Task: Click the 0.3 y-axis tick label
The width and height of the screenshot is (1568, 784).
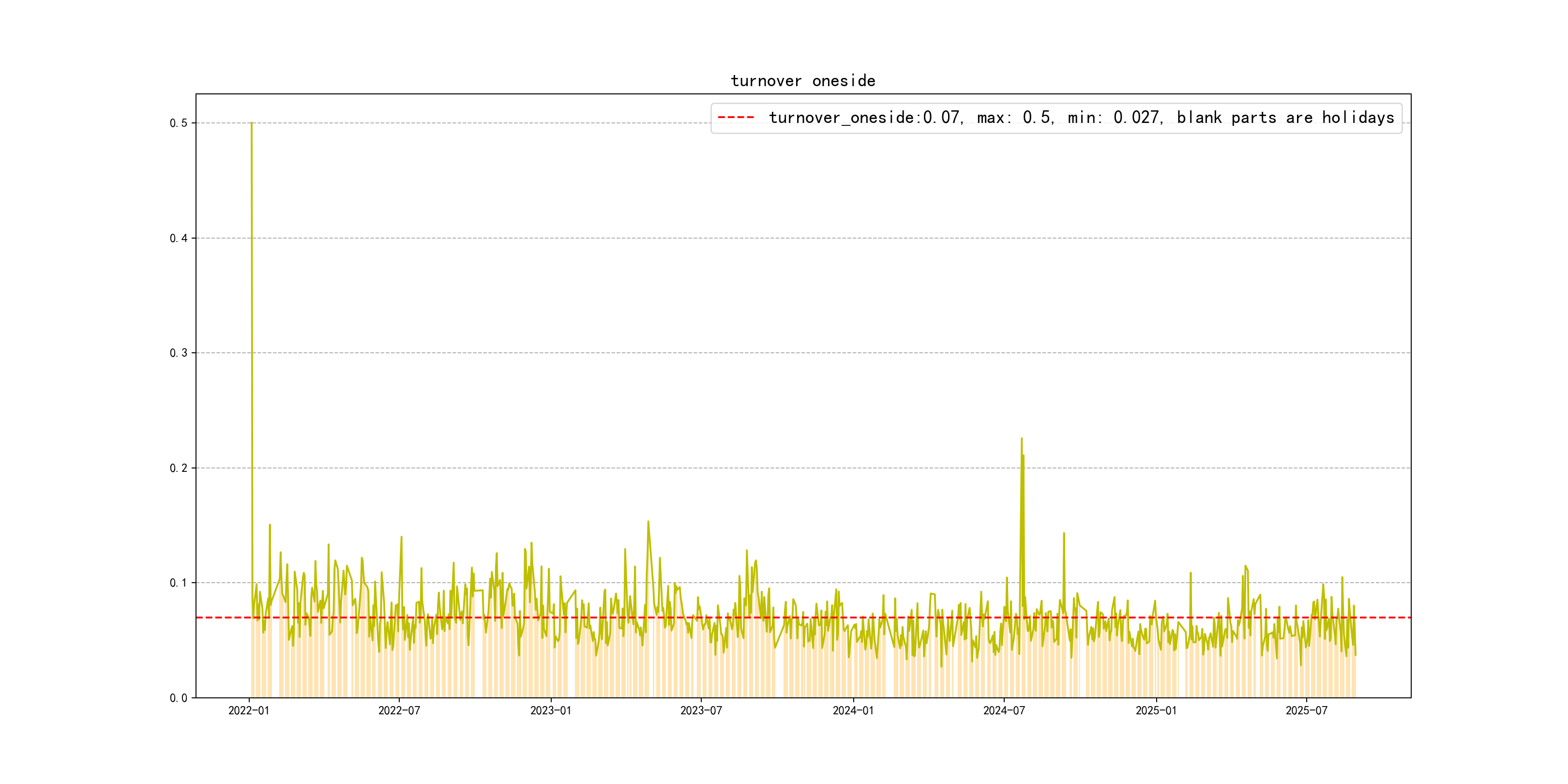Action: pos(179,353)
